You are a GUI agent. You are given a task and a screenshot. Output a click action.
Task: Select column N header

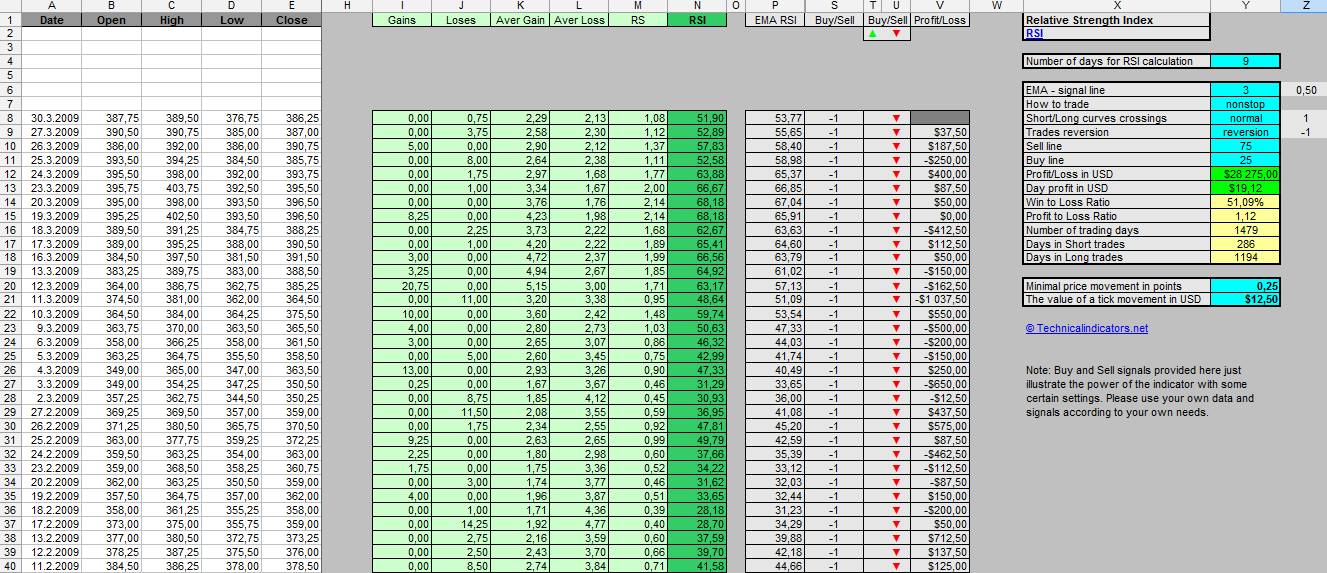[697, 6]
